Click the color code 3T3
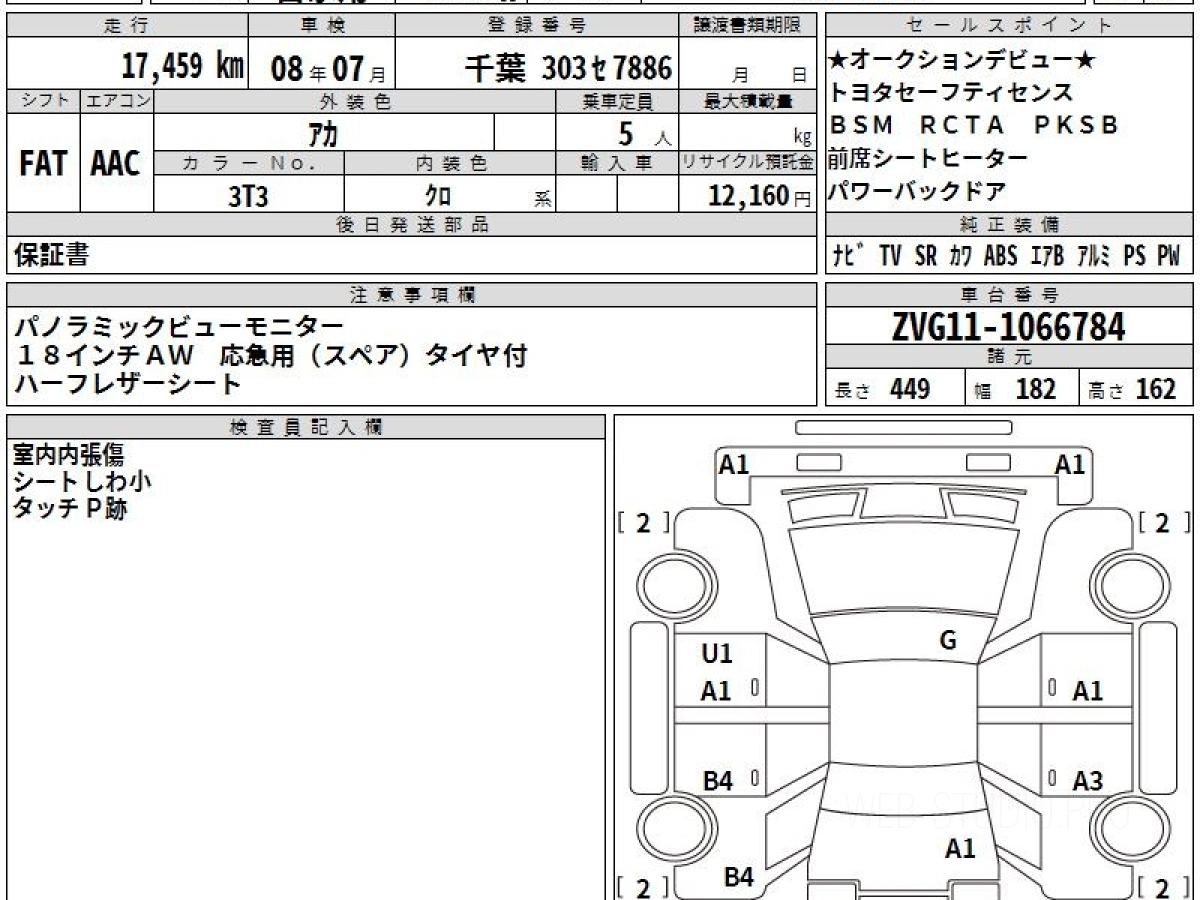Image resolution: width=1200 pixels, height=900 pixels. point(248,197)
